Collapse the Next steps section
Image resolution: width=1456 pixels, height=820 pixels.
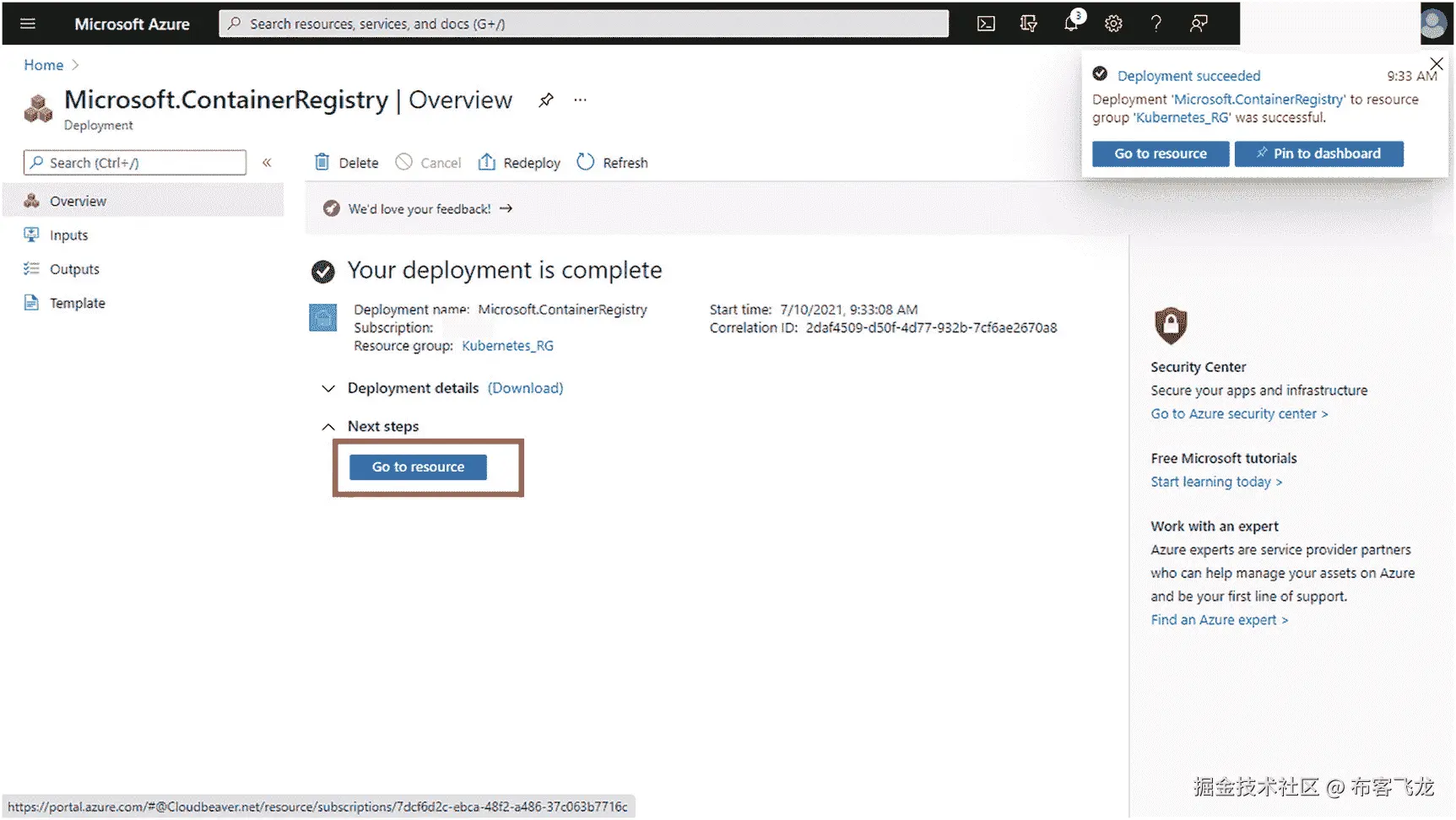328,427
